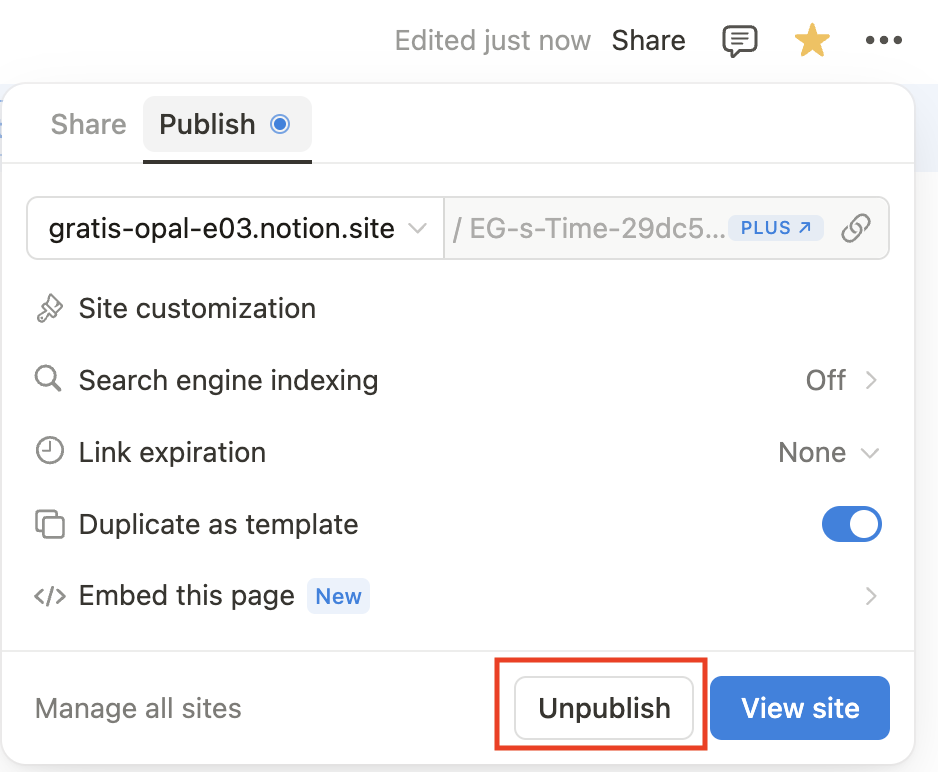This screenshot has width=938, height=772.
Task: Click the Site customization paintbrush icon
Action: [49, 309]
